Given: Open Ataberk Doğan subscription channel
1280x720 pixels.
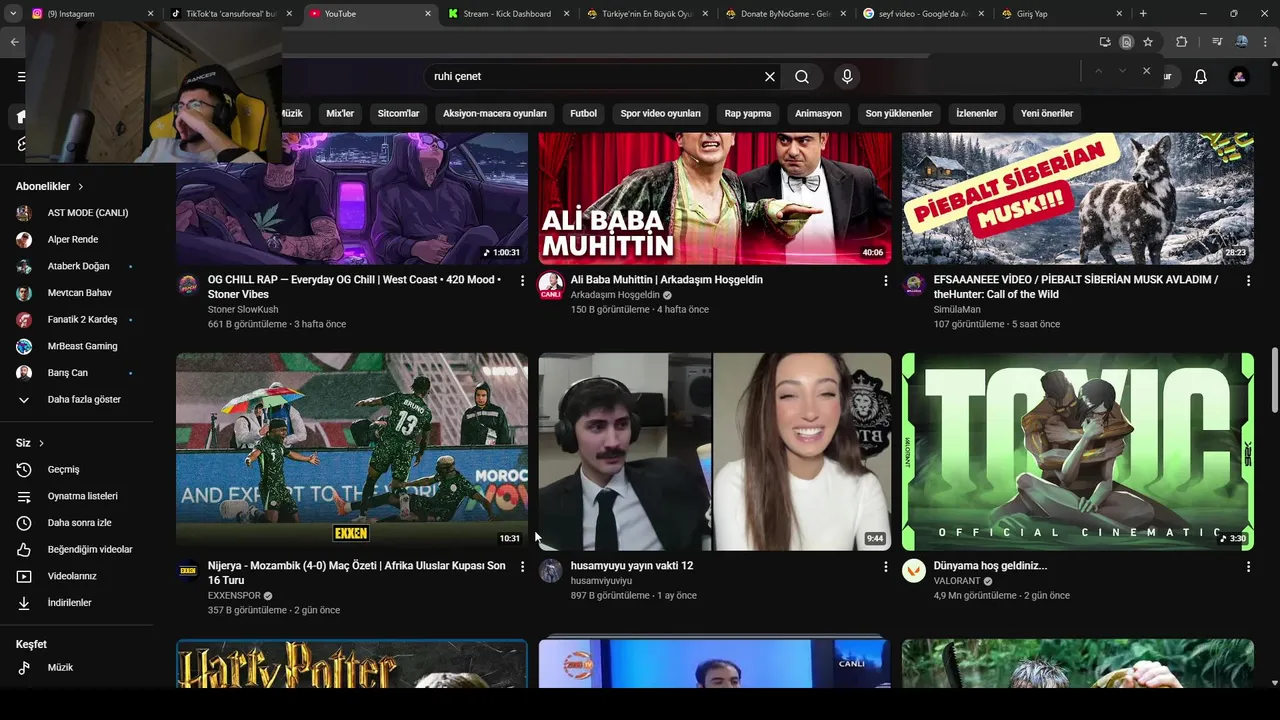Looking at the screenshot, I should 80,266.
